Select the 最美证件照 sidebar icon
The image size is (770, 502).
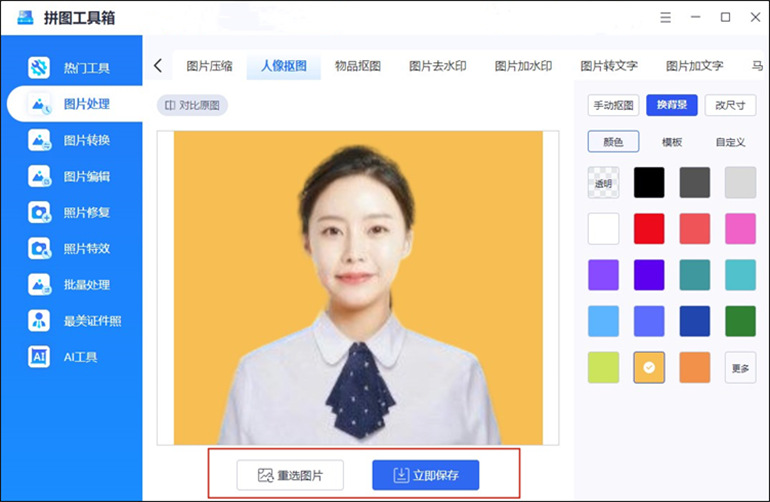40,320
